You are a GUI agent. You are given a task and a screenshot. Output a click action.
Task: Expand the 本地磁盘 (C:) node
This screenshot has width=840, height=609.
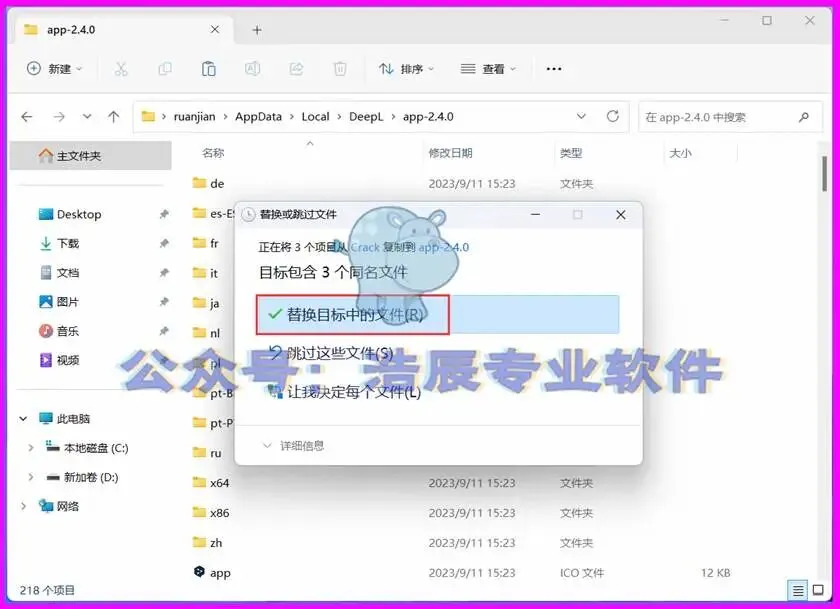pyautogui.click(x=31, y=448)
